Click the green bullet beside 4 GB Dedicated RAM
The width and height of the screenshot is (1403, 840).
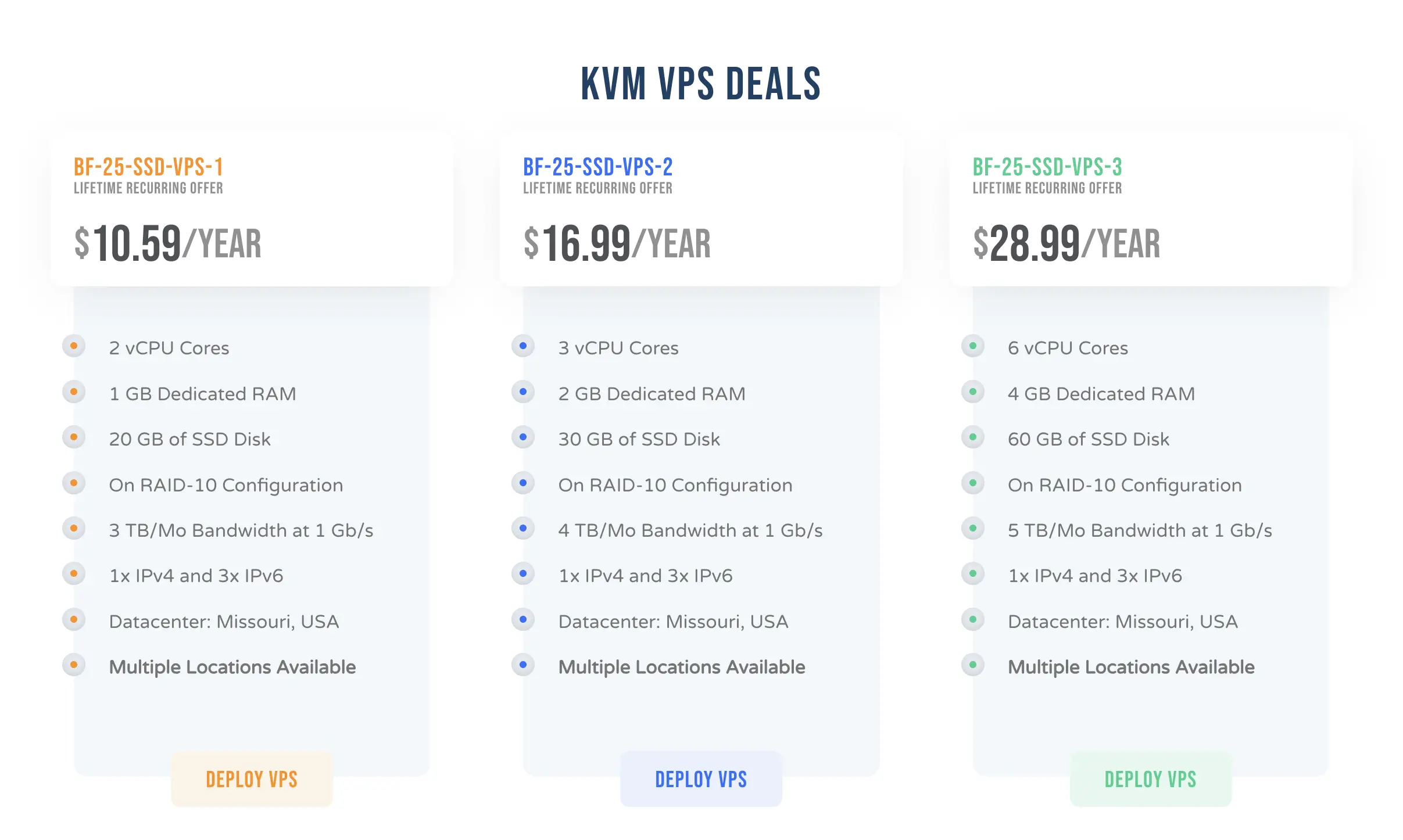[x=973, y=392]
